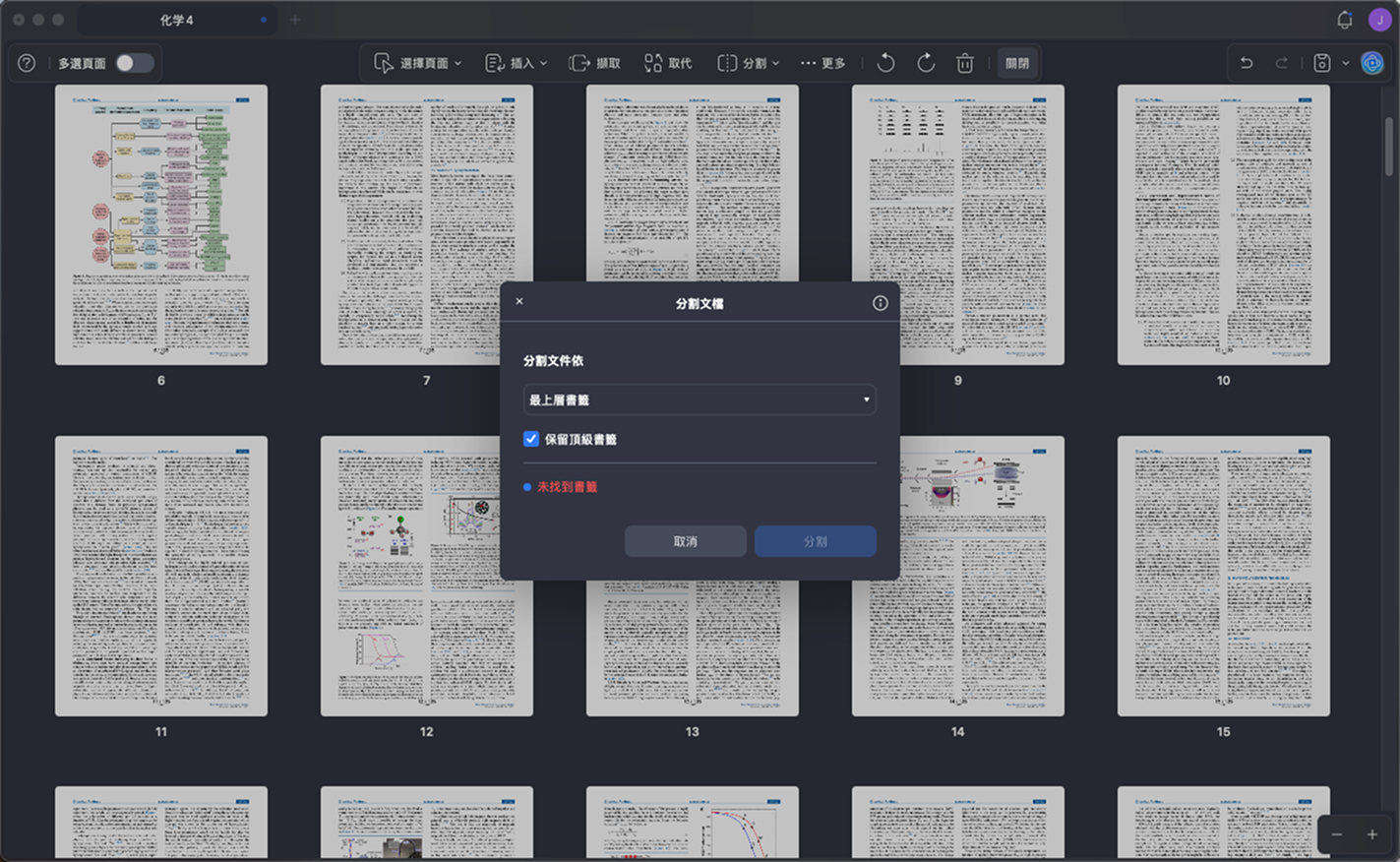The width and height of the screenshot is (1400, 862).
Task: Toggle the 多選頁面 switch
Action: pos(134,63)
